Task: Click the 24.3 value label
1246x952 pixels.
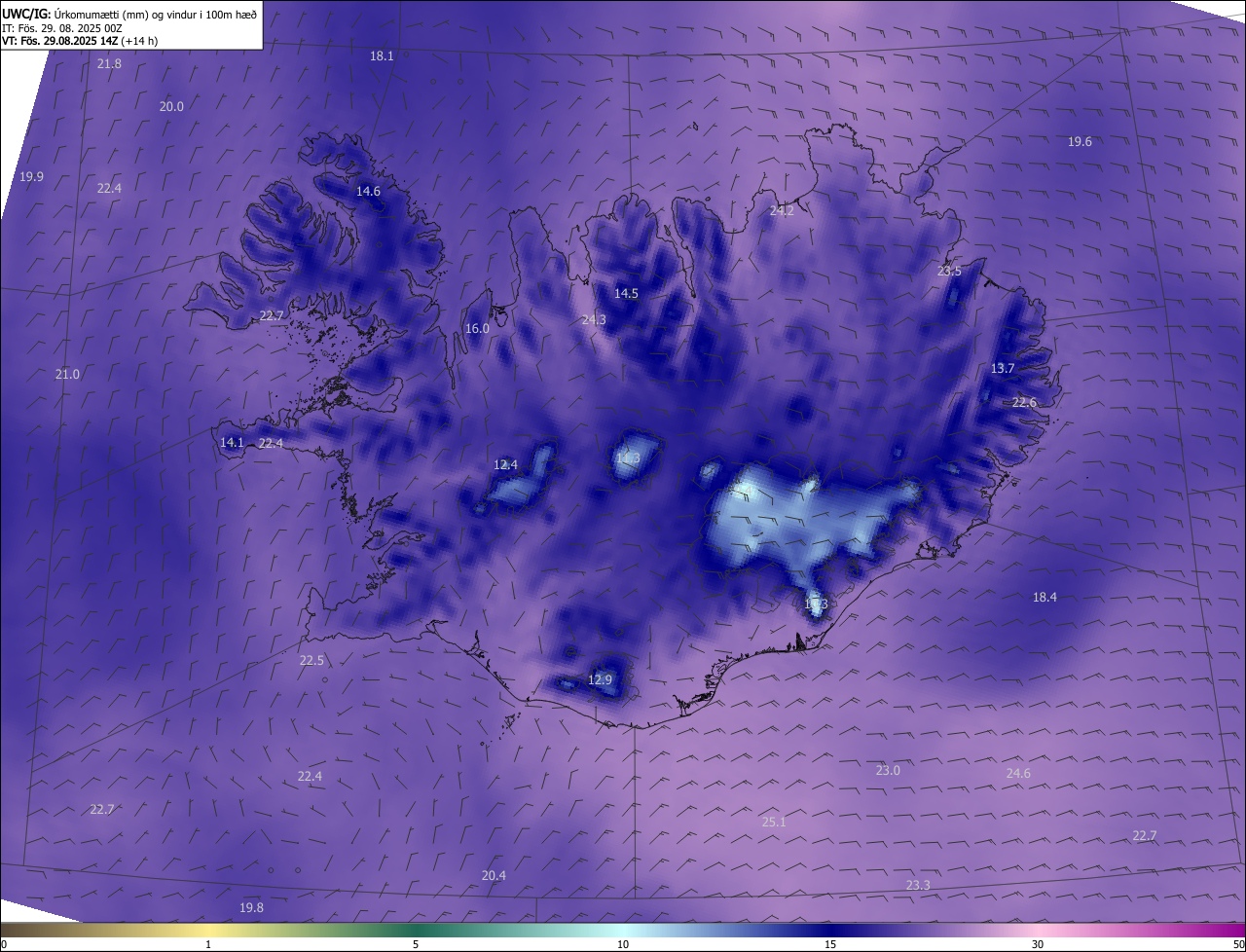Action: (594, 319)
